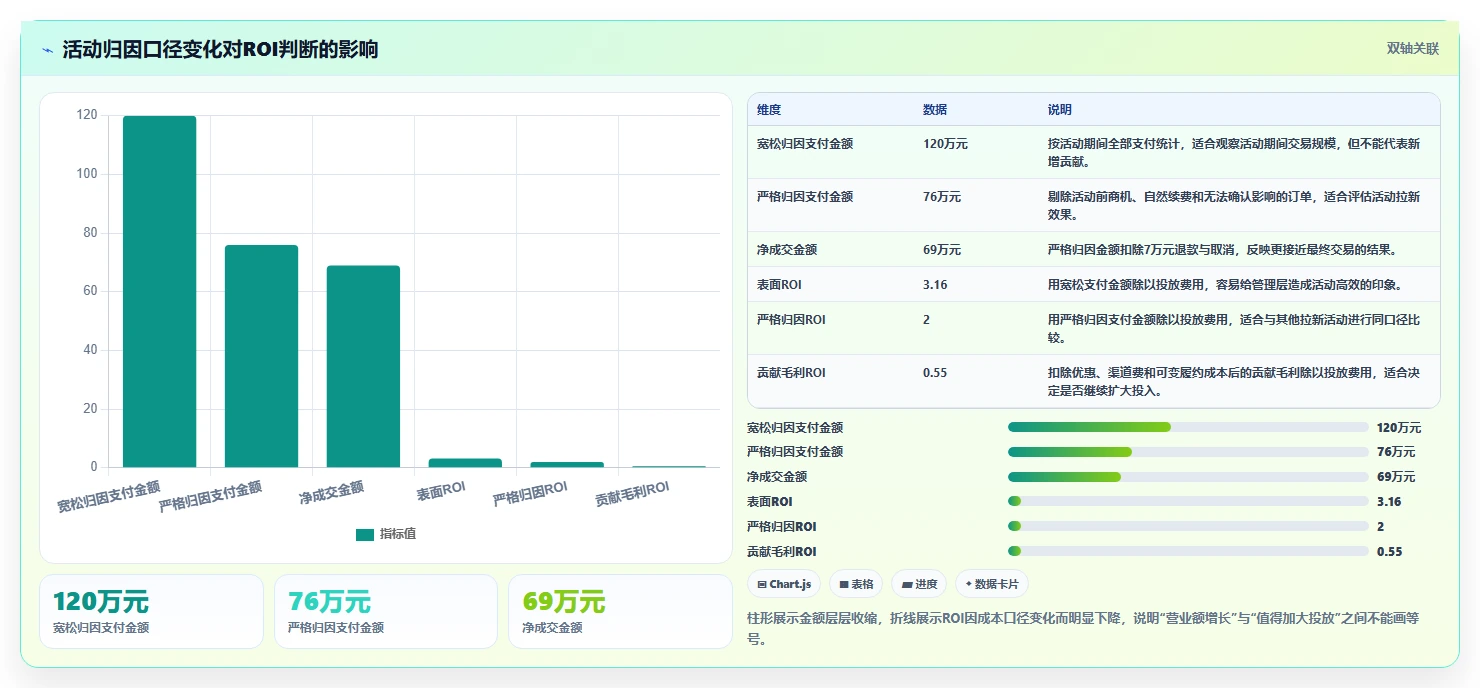Click the 贡献毛利ROI progress bar
1480x688 pixels.
(x=1188, y=551)
